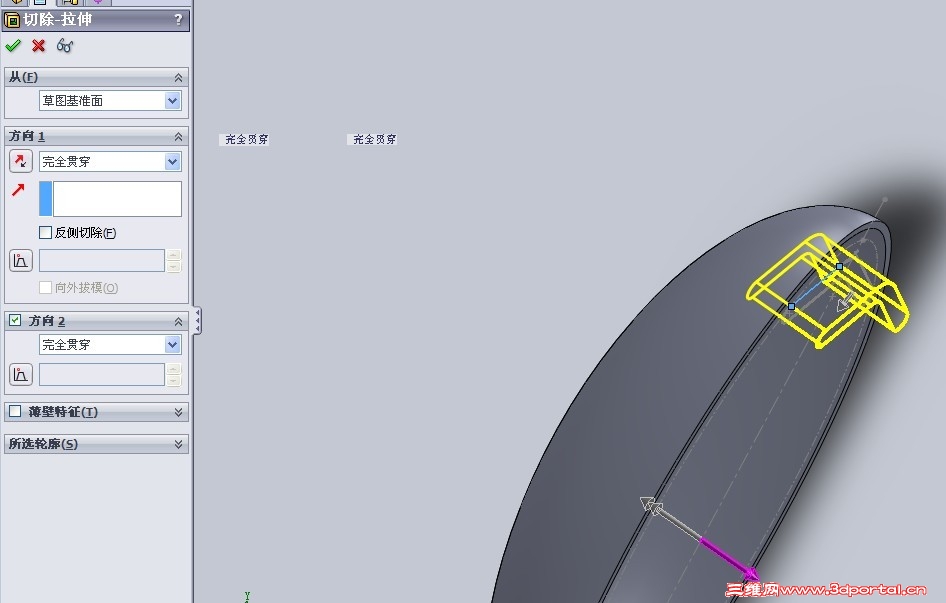Toggle detailed preview glasses icon

coord(65,45)
